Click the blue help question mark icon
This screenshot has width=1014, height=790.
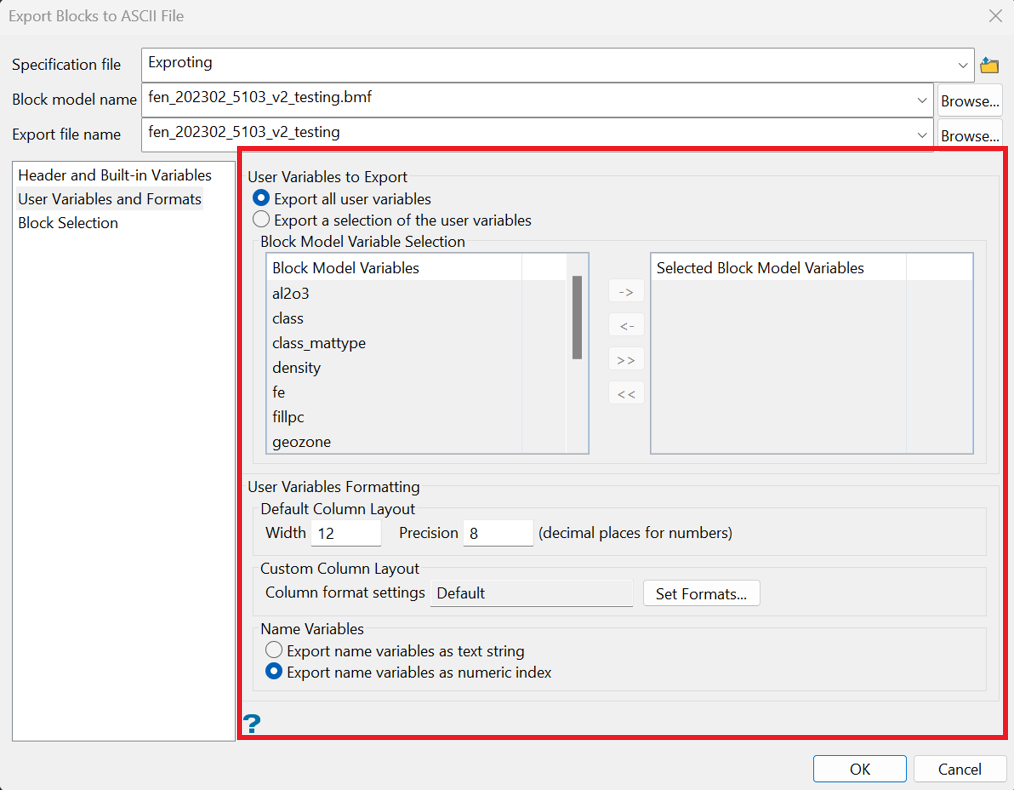point(252,723)
